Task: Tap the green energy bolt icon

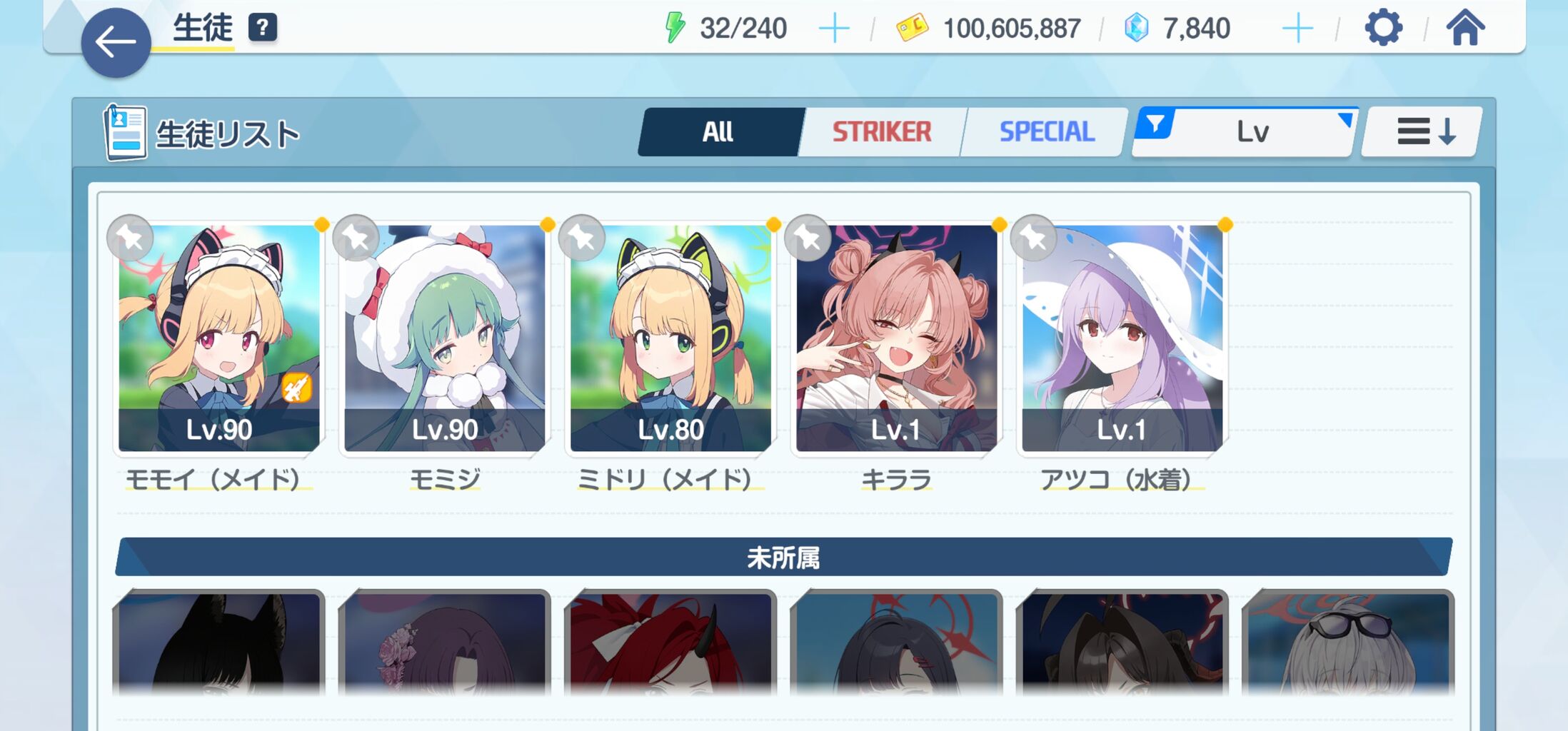Action: [675, 29]
